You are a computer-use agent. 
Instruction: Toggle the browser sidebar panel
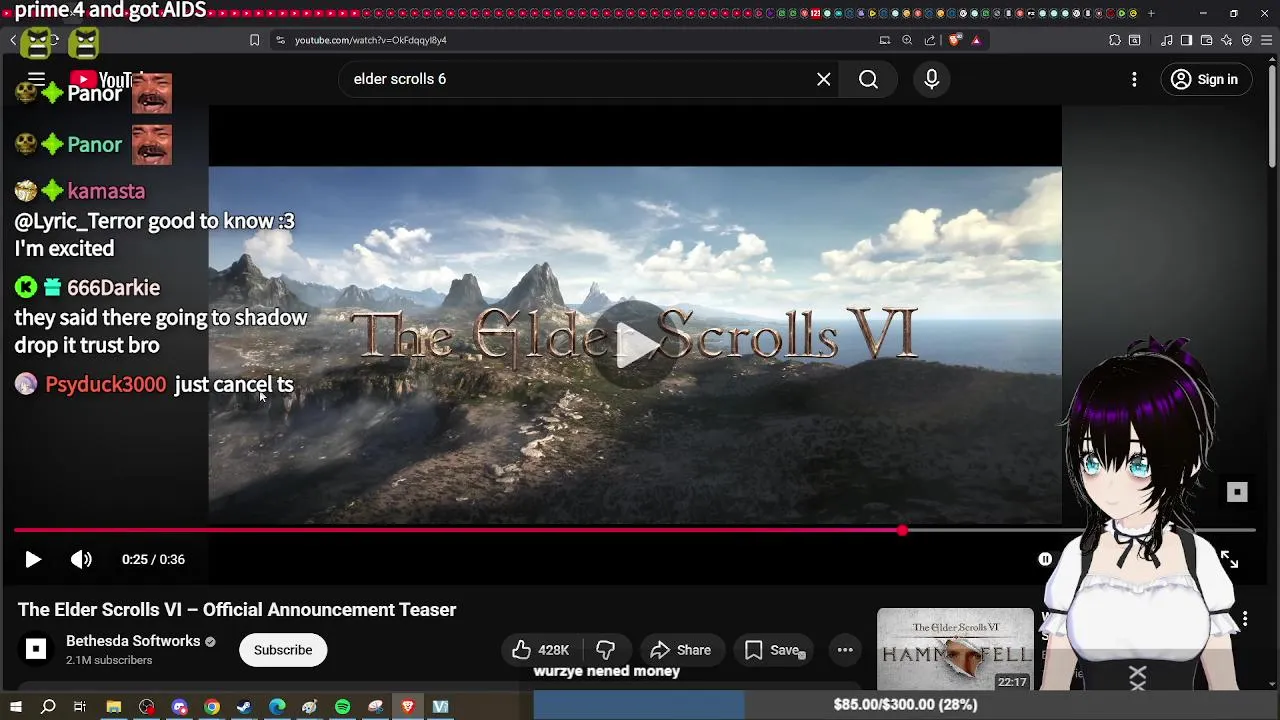pos(1186,40)
